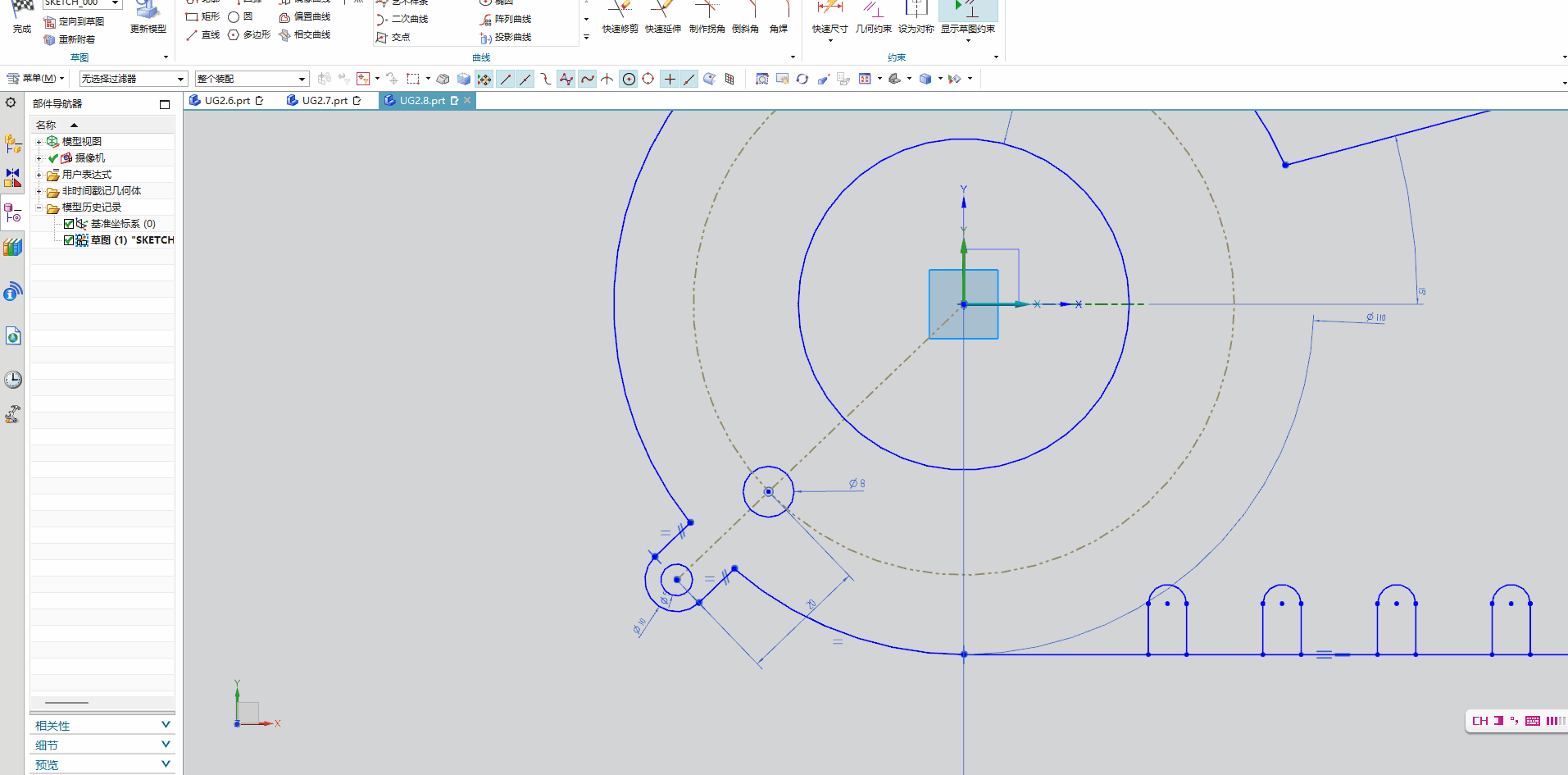Viewport: 1568px width, 775px height.
Task: Expand the Dependencies (相关性) panel
Action: click(x=102, y=725)
